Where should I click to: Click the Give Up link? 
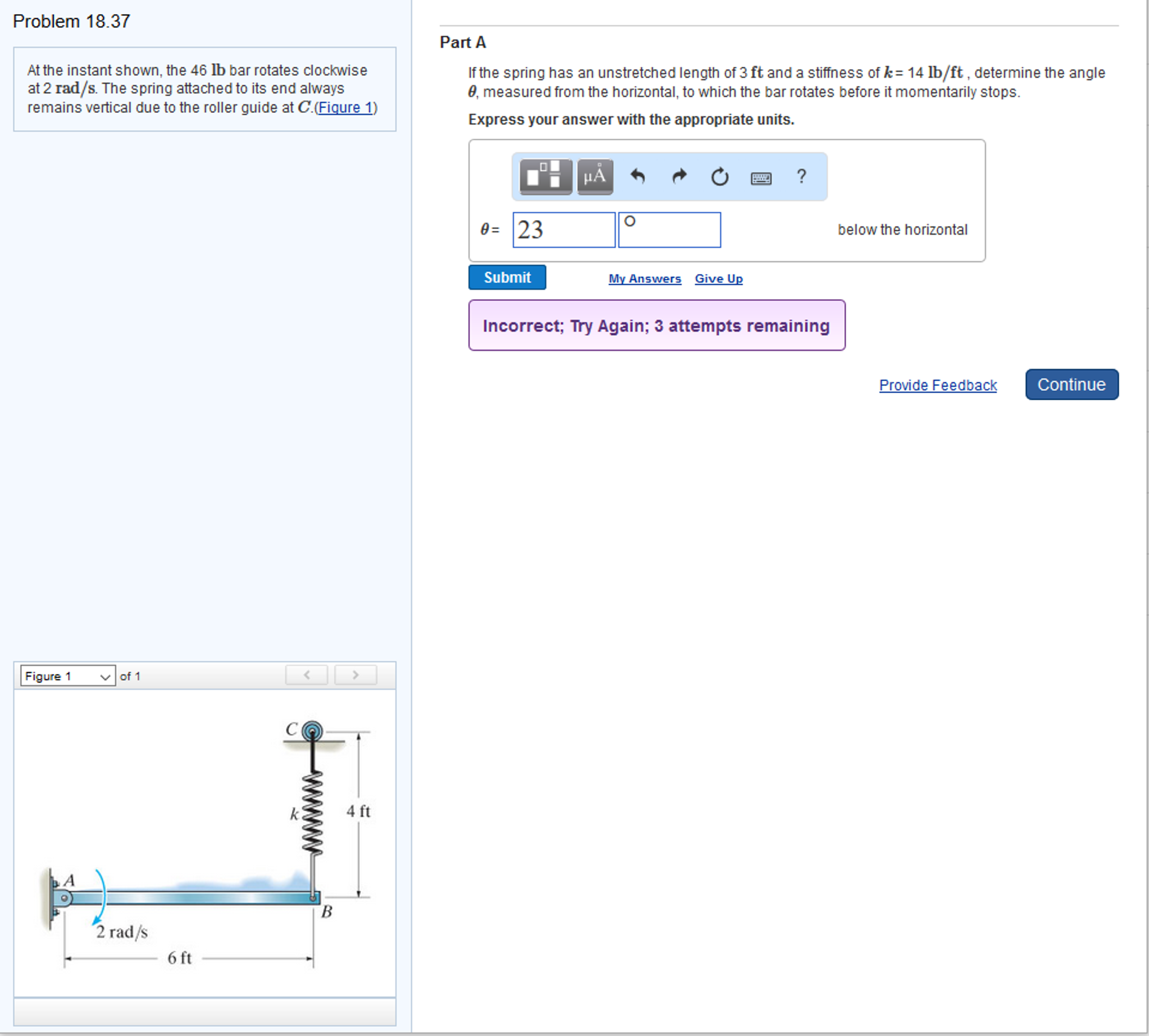click(719, 279)
